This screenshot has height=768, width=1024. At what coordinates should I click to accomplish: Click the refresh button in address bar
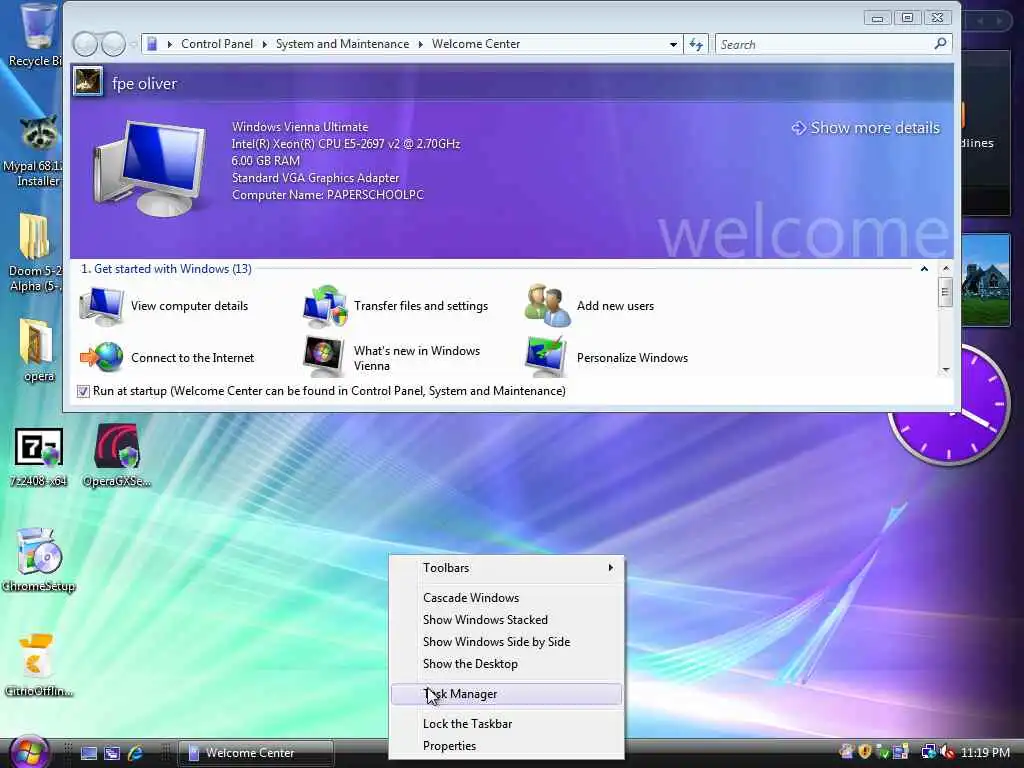[x=696, y=44]
